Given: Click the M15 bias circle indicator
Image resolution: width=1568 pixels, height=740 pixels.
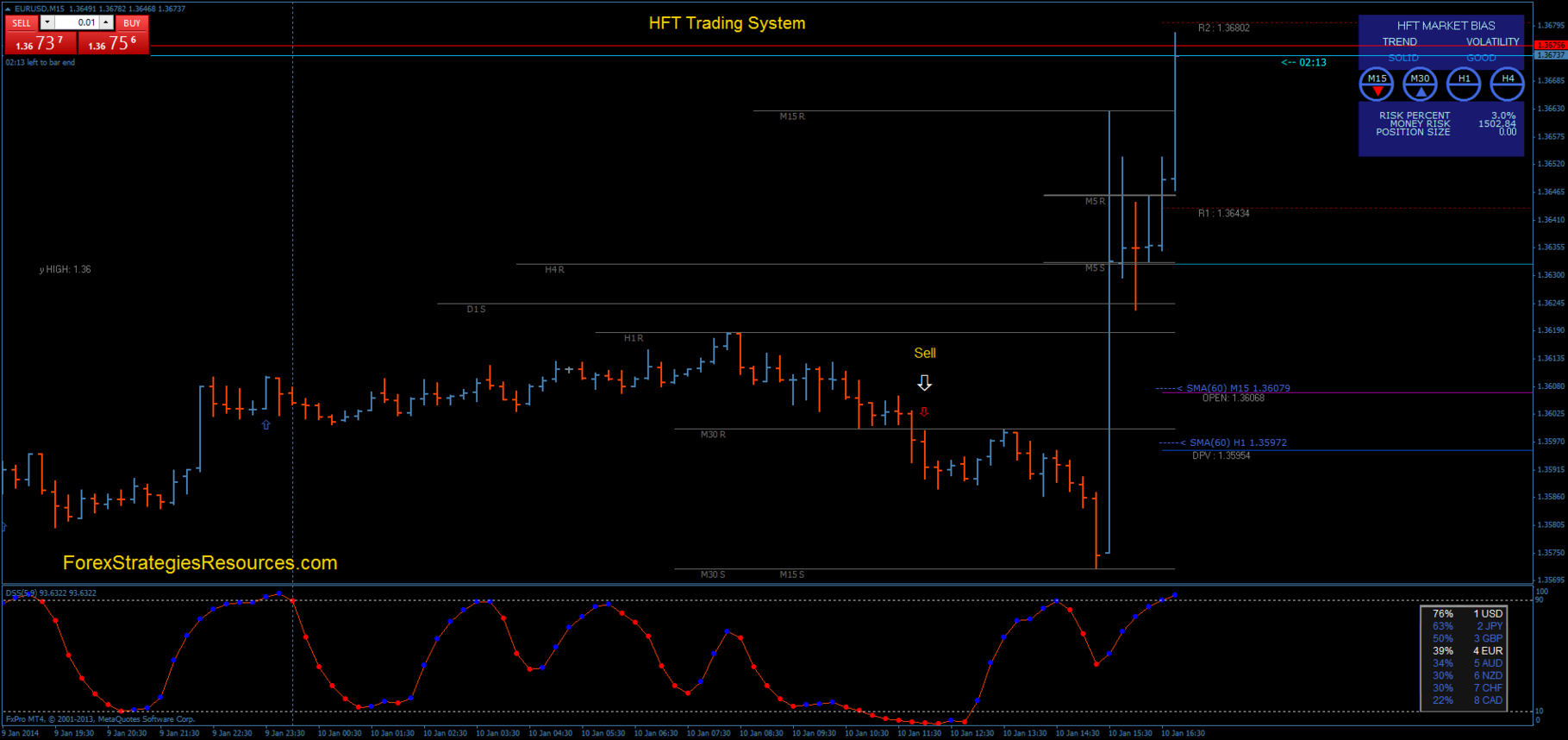Looking at the screenshot, I should 1377,84.
